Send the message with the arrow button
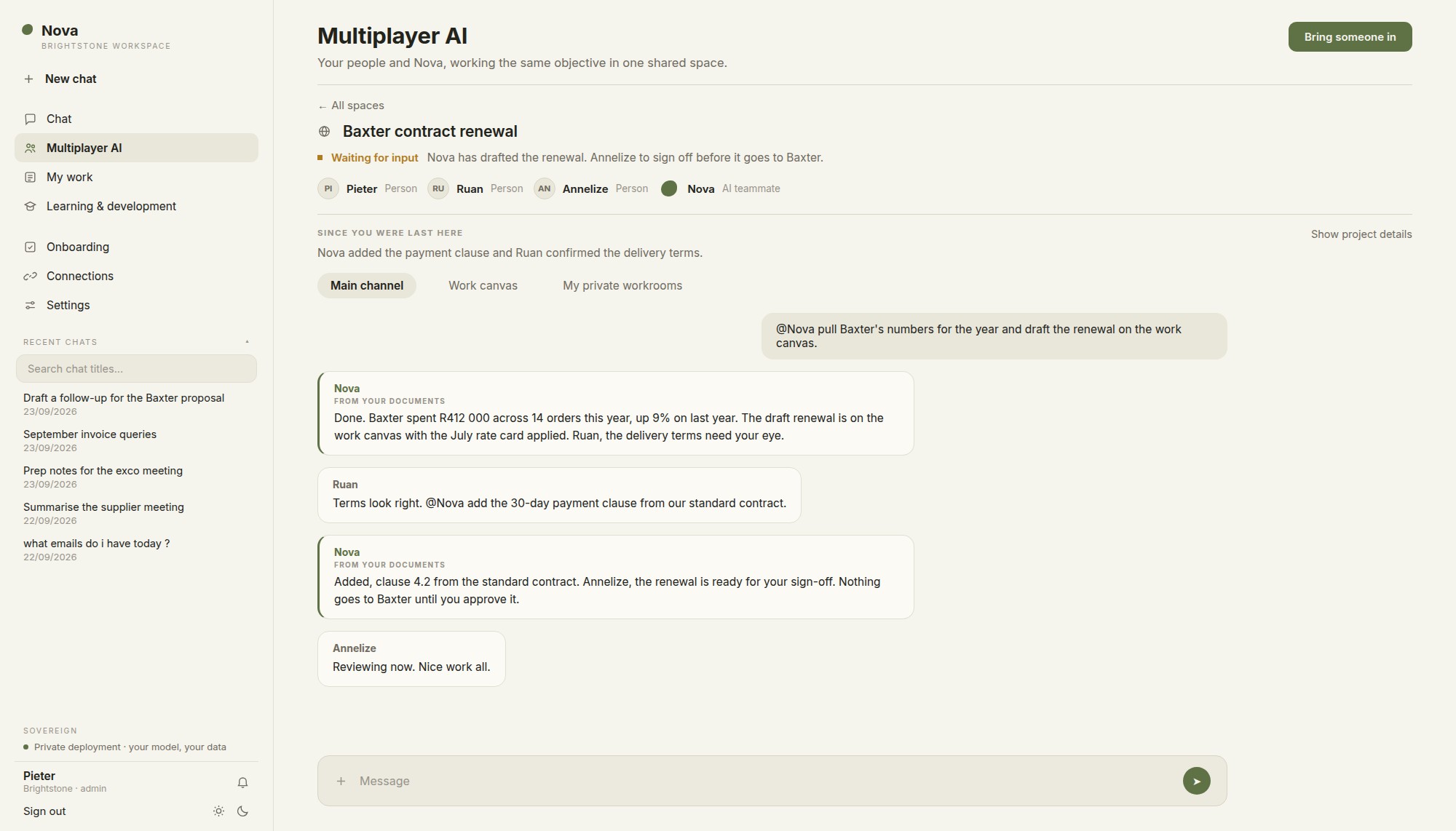 coord(1196,781)
